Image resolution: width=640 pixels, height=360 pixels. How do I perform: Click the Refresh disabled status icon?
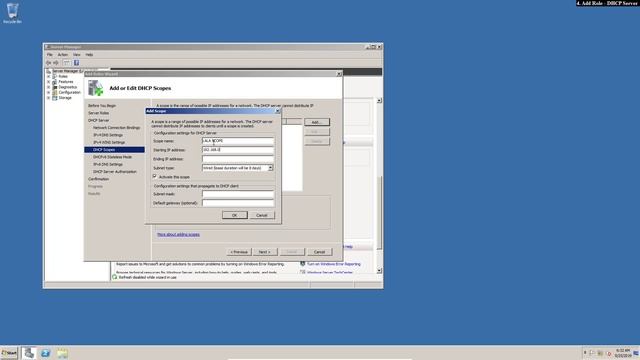click(x=115, y=277)
